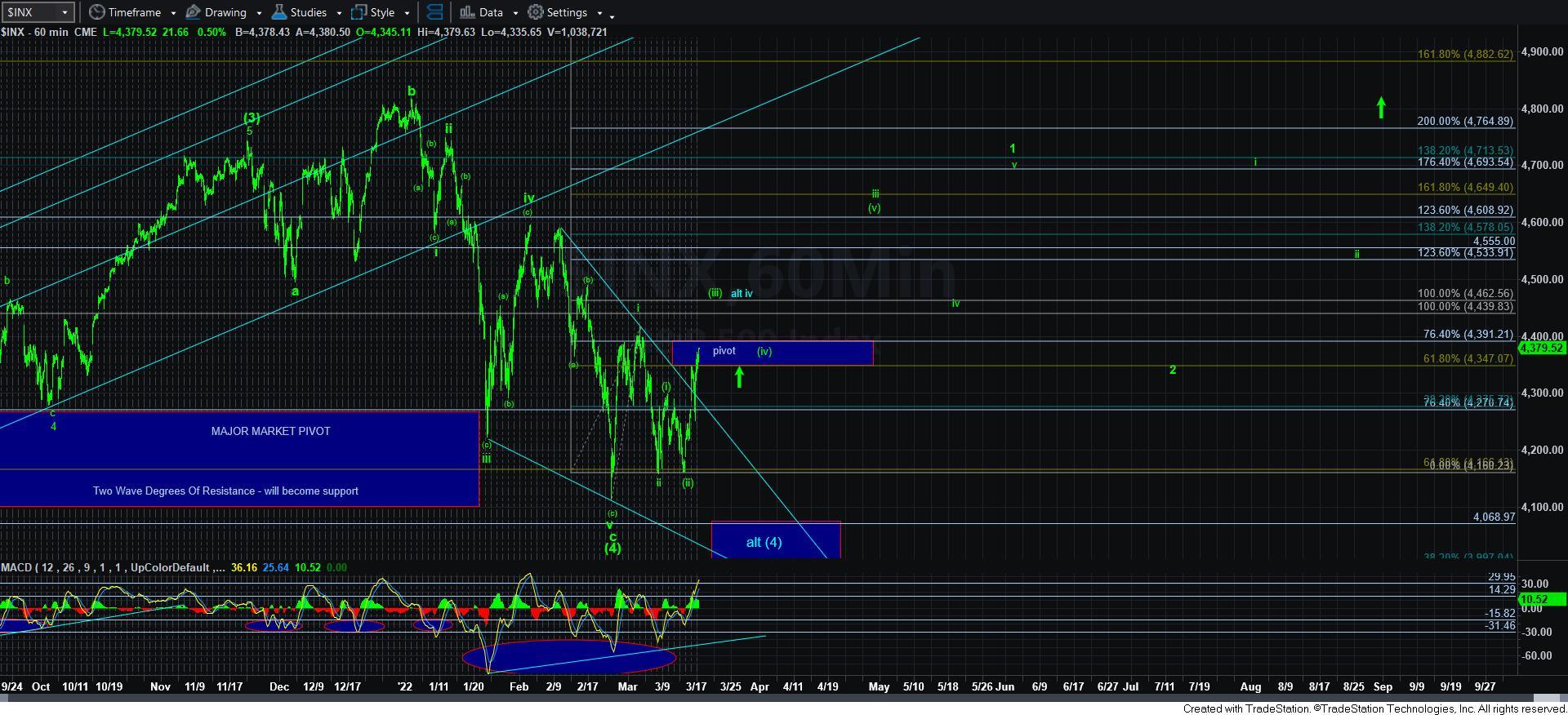Click the Style overlapping-squares icon
The width and height of the screenshot is (1568, 715).
tap(359, 12)
